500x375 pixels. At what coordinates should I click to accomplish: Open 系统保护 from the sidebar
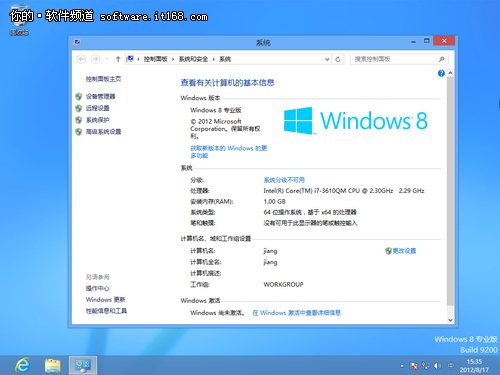tap(97, 120)
